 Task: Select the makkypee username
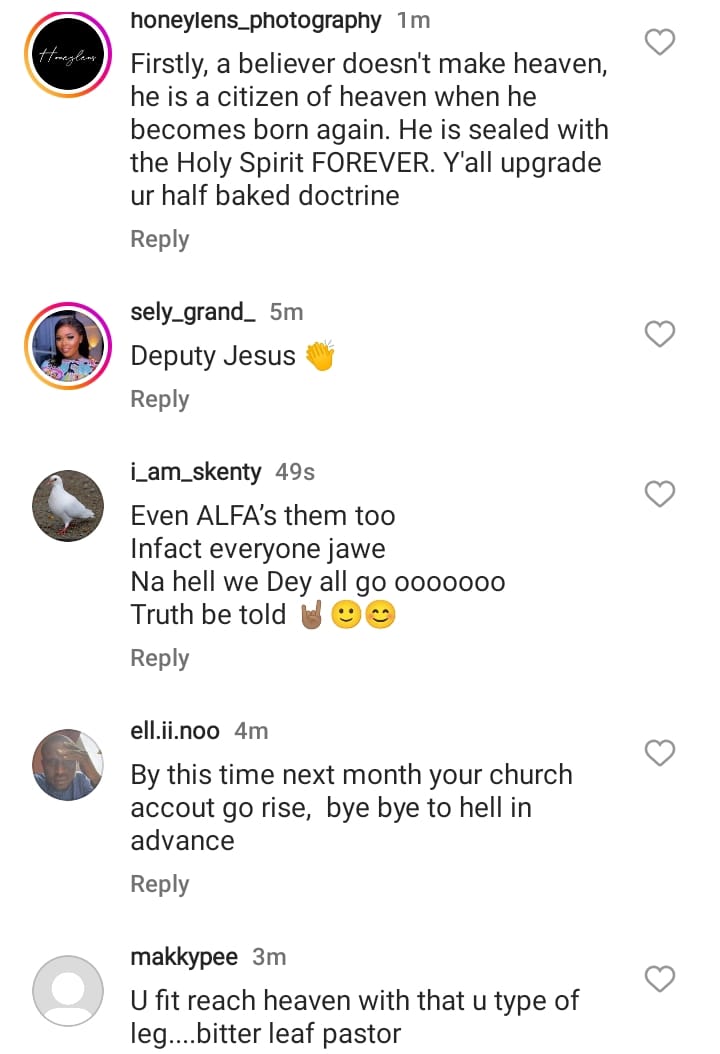(x=184, y=957)
